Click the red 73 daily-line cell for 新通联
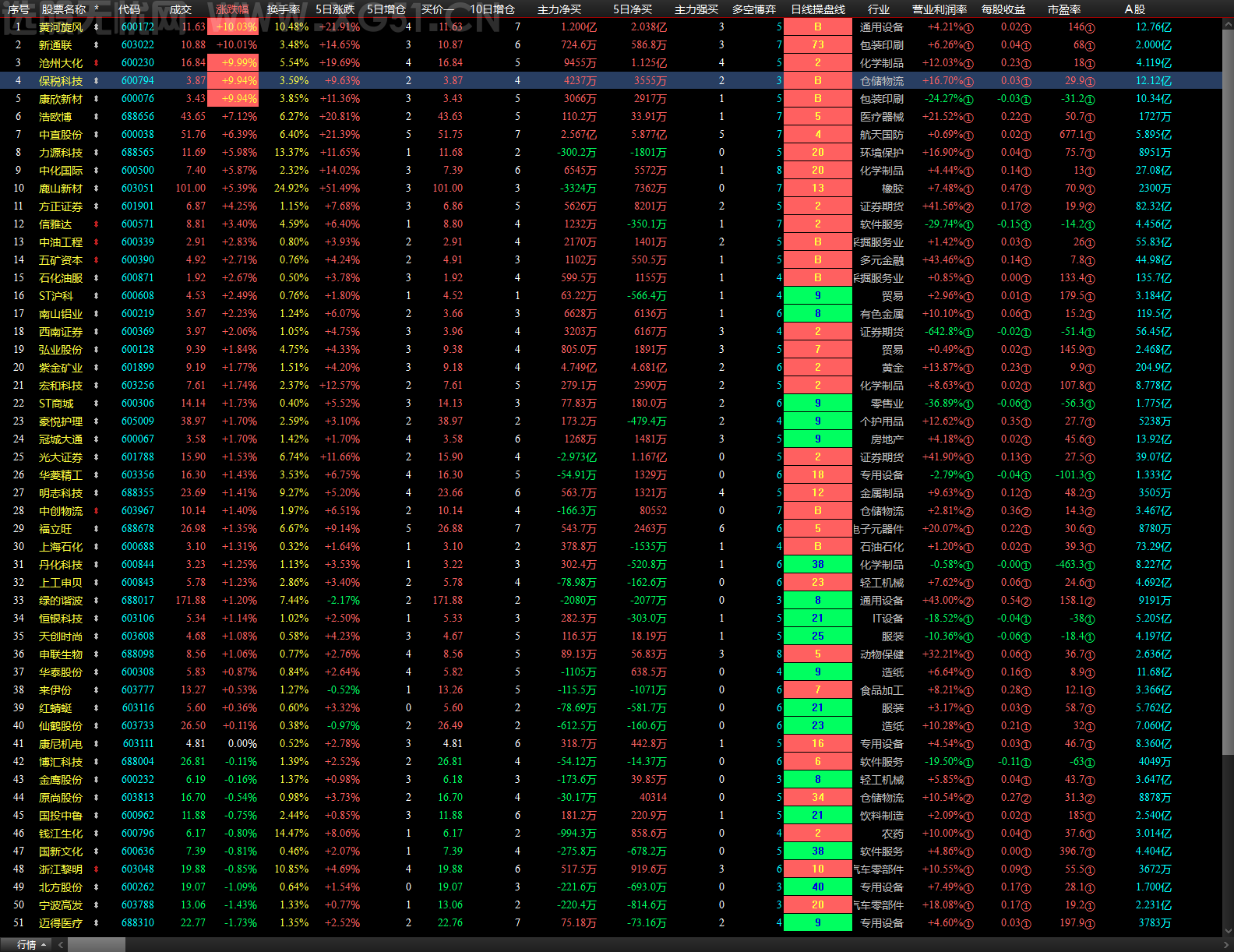1234x952 pixels. (818, 45)
